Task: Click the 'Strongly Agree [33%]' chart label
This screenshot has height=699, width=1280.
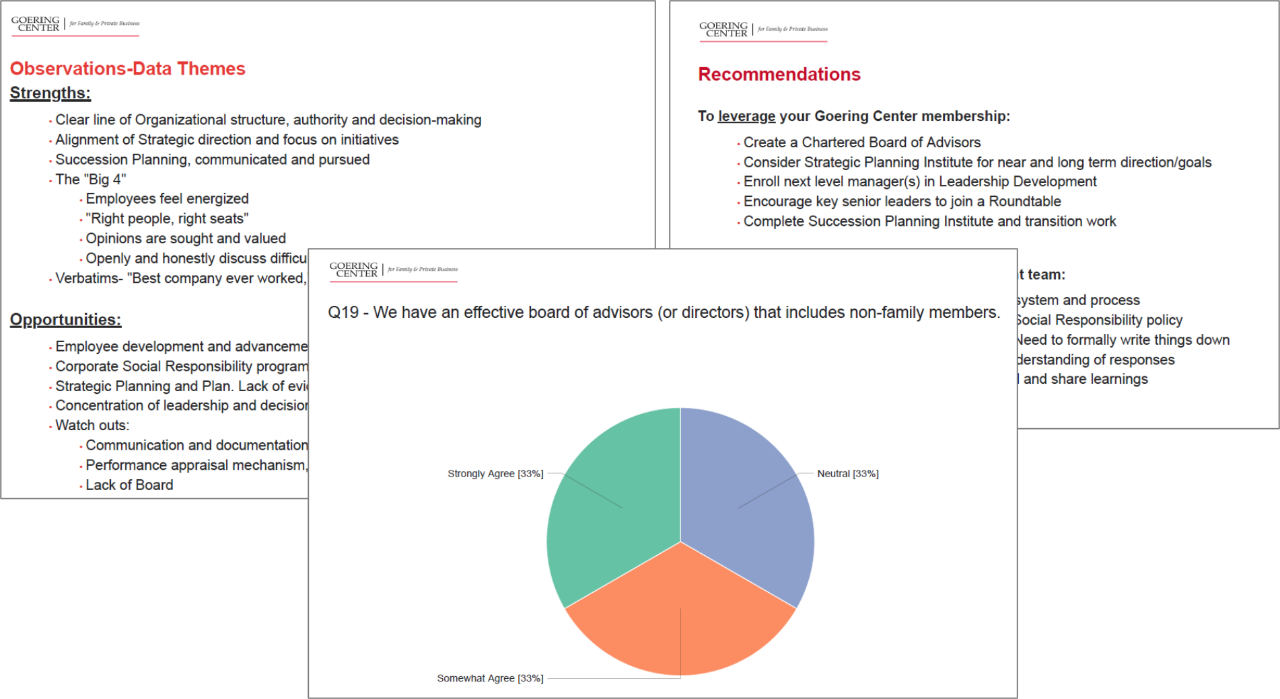Action: point(495,473)
